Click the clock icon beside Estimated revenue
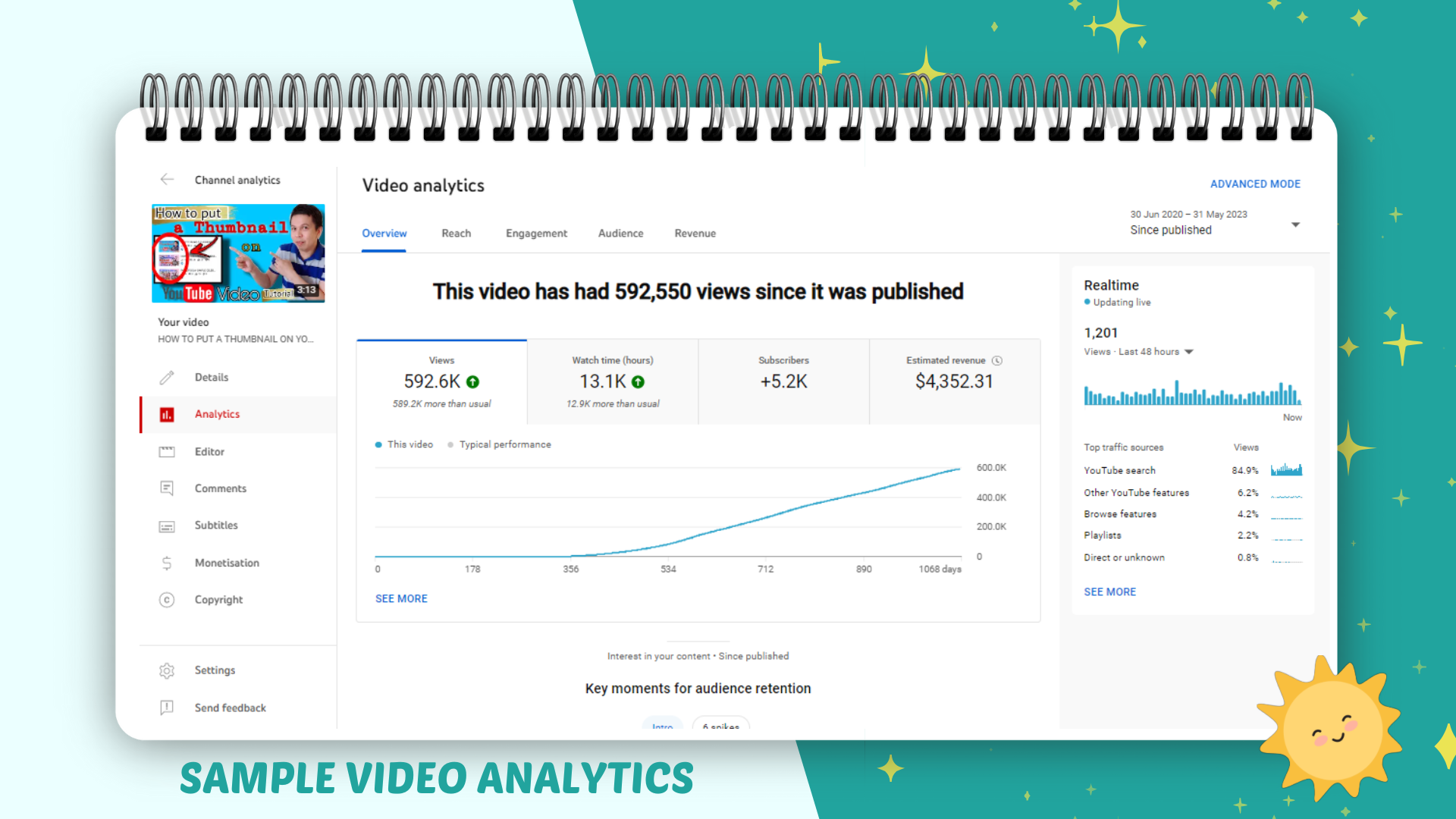The width and height of the screenshot is (1456, 819). click(x=997, y=361)
